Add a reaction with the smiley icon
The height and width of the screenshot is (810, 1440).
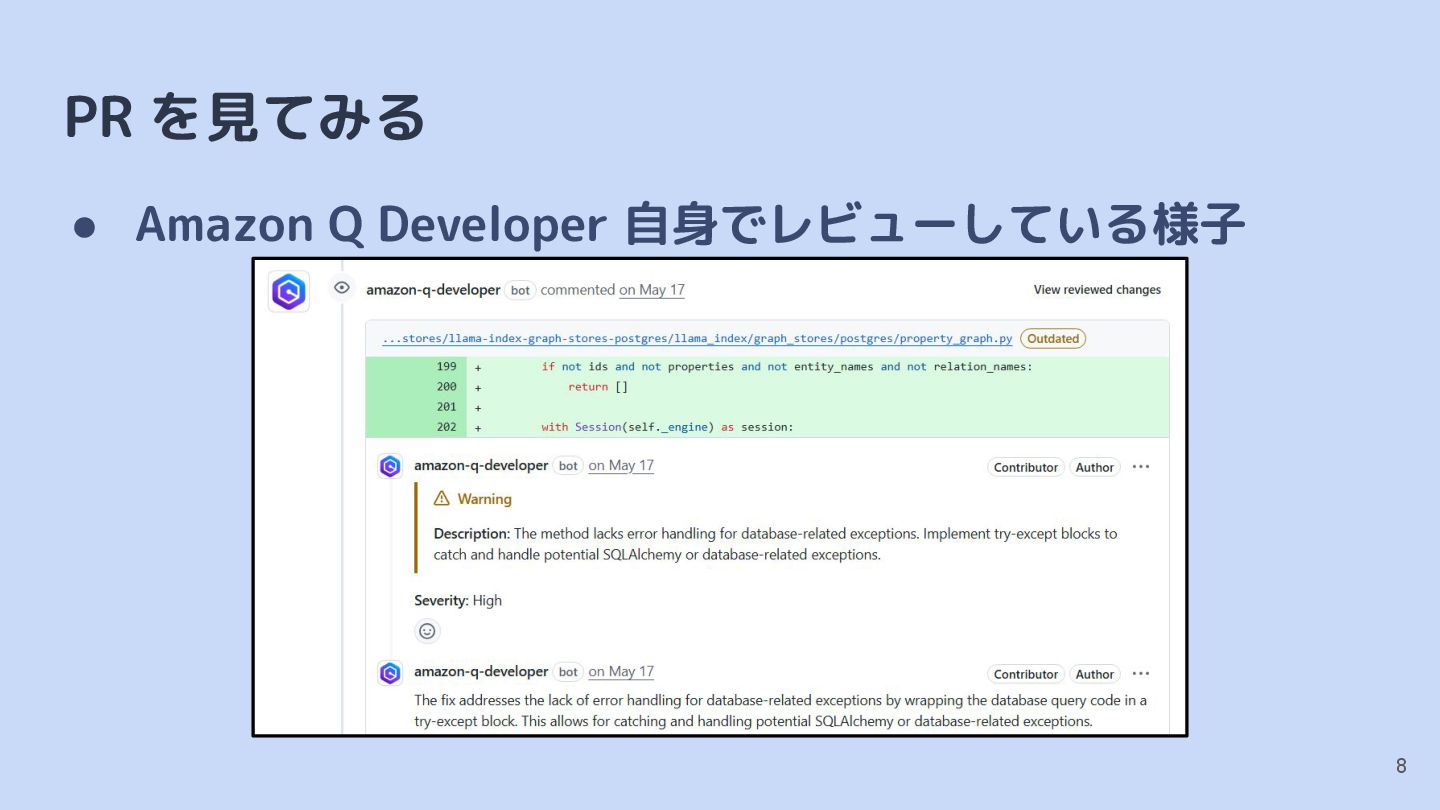tap(427, 631)
